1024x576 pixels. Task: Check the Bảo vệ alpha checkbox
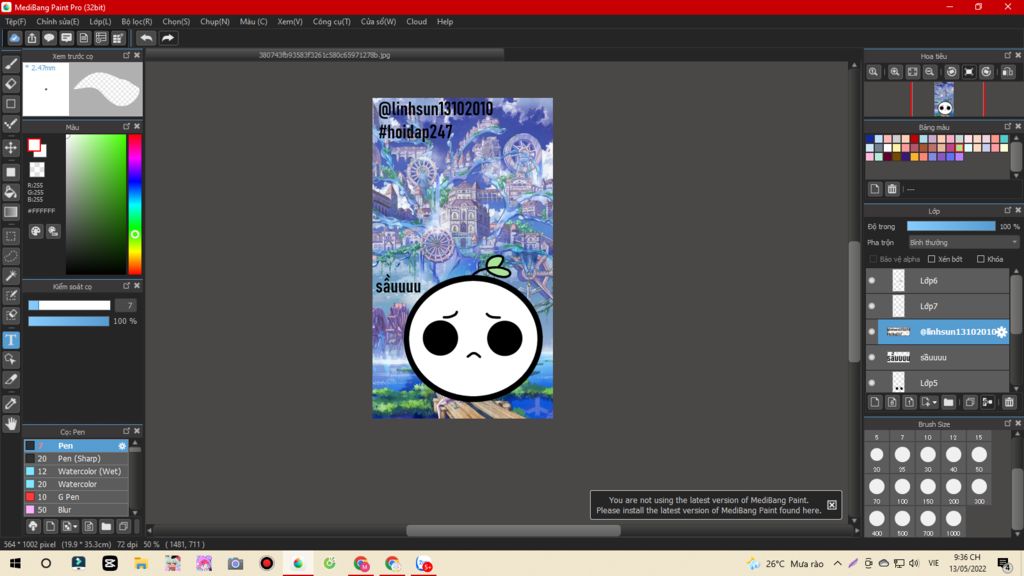(x=873, y=259)
